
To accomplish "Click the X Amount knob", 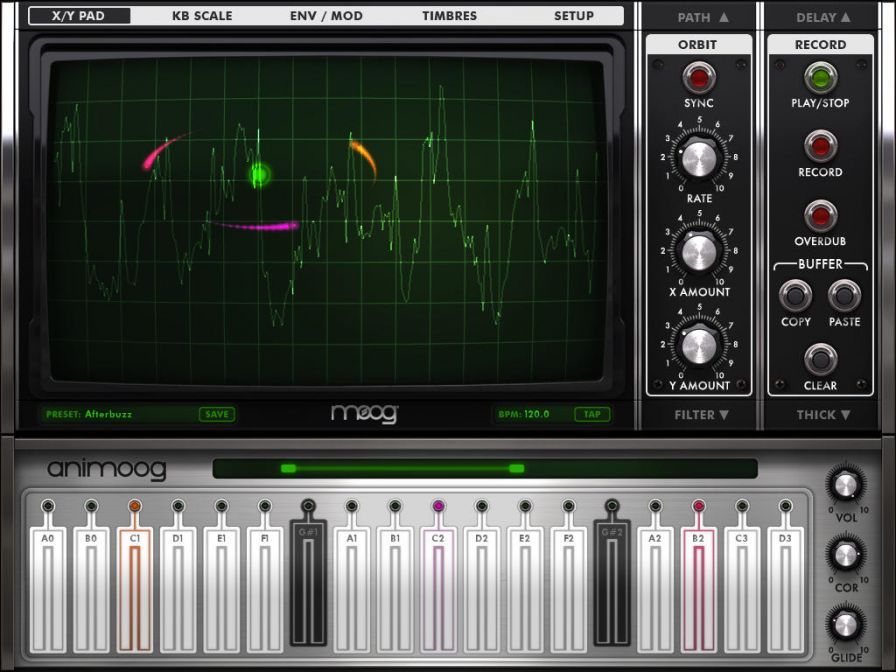I will (x=699, y=250).
